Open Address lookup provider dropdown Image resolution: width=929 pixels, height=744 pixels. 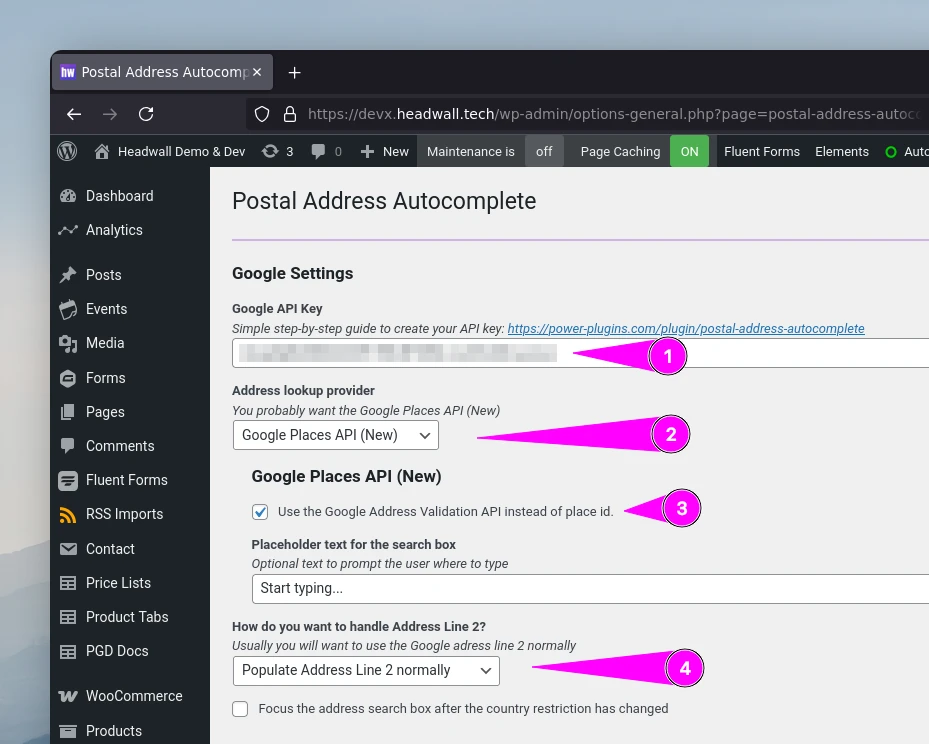pyautogui.click(x=336, y=435)
